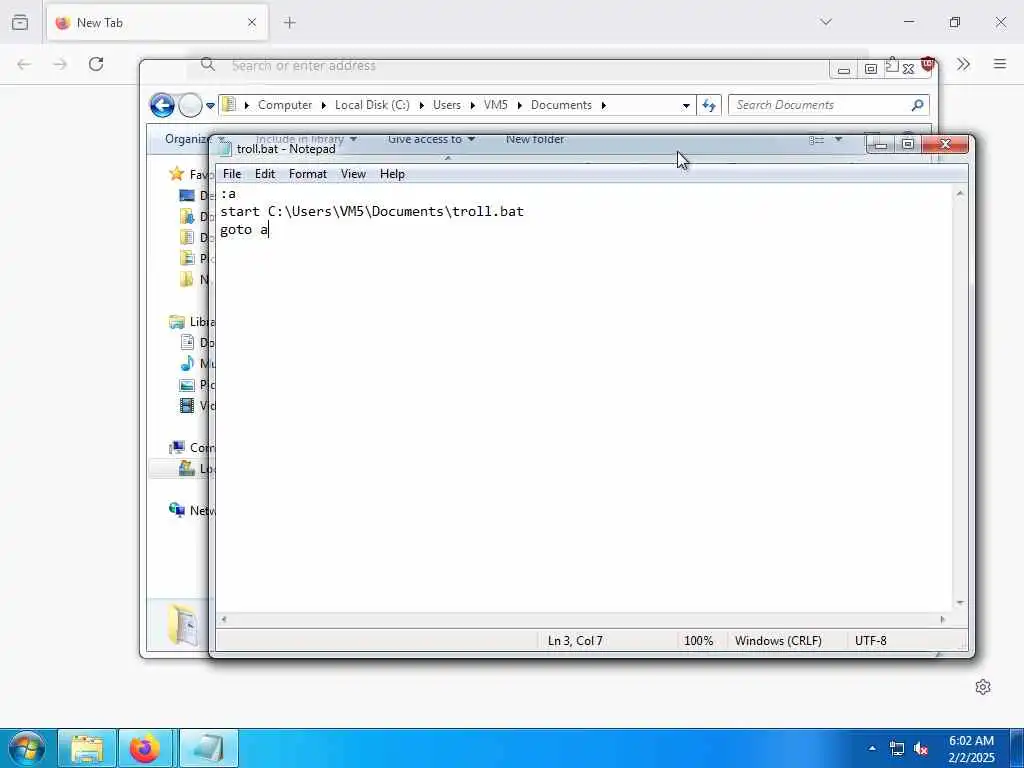Click the 'goto a' line in Notepad
Viewport: 1024px width, 768px height.
244,229
